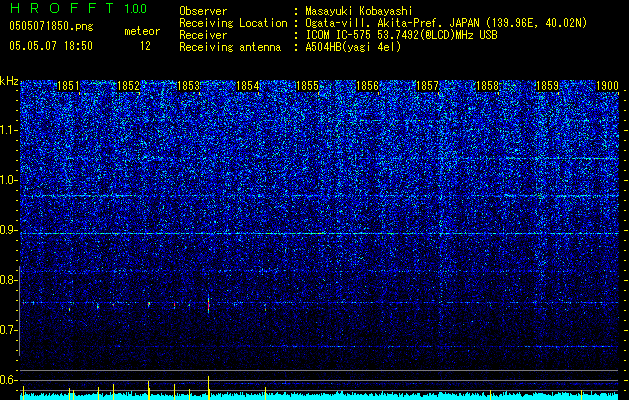Screen dimensions: 629x400
Task: Click the 'Receiver' field label
Action: (203, 35)
